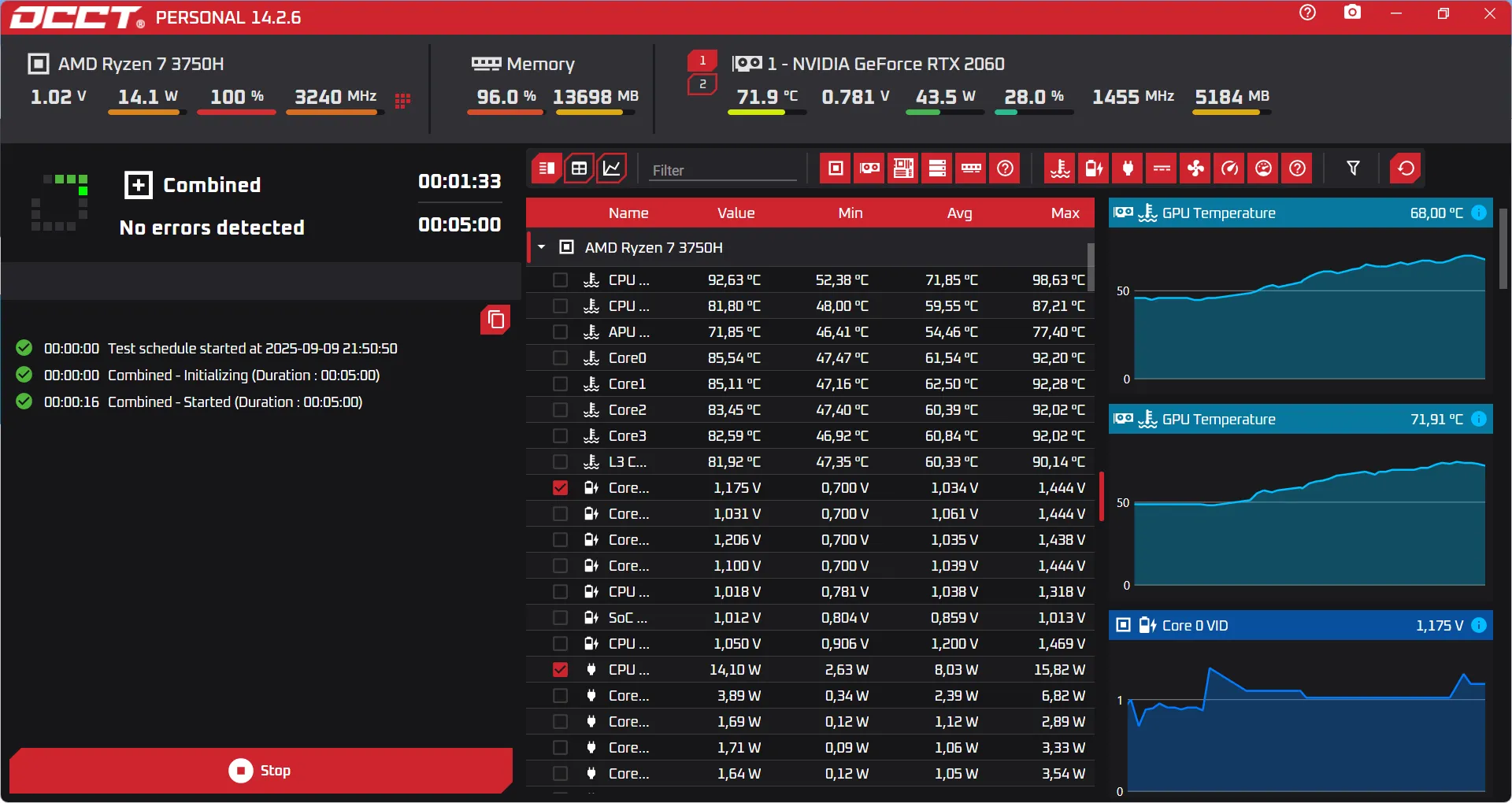Click the power plug filter icon
Screen dimensions: 1512x803
point(1128,168)
